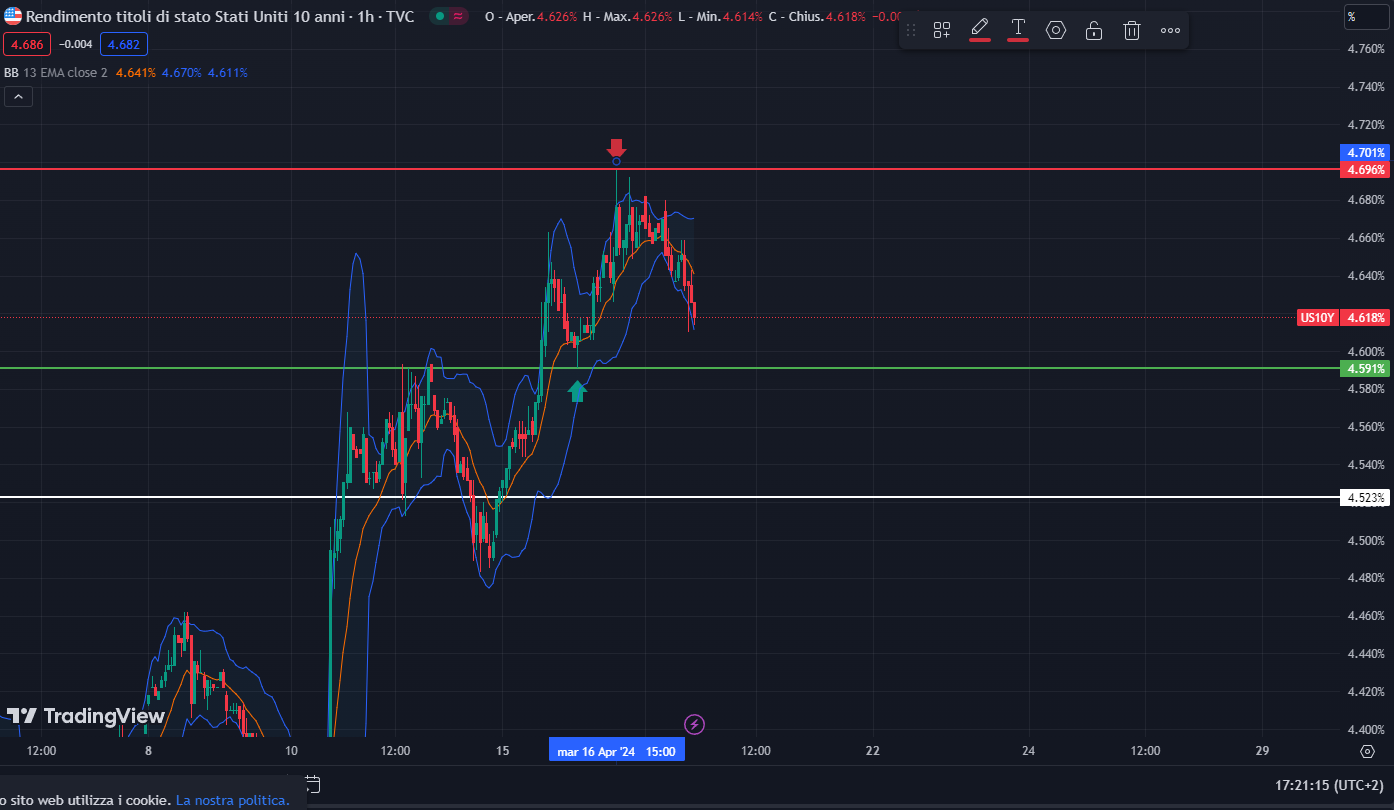Click the blue 4.611% BB value

(228, 72)
